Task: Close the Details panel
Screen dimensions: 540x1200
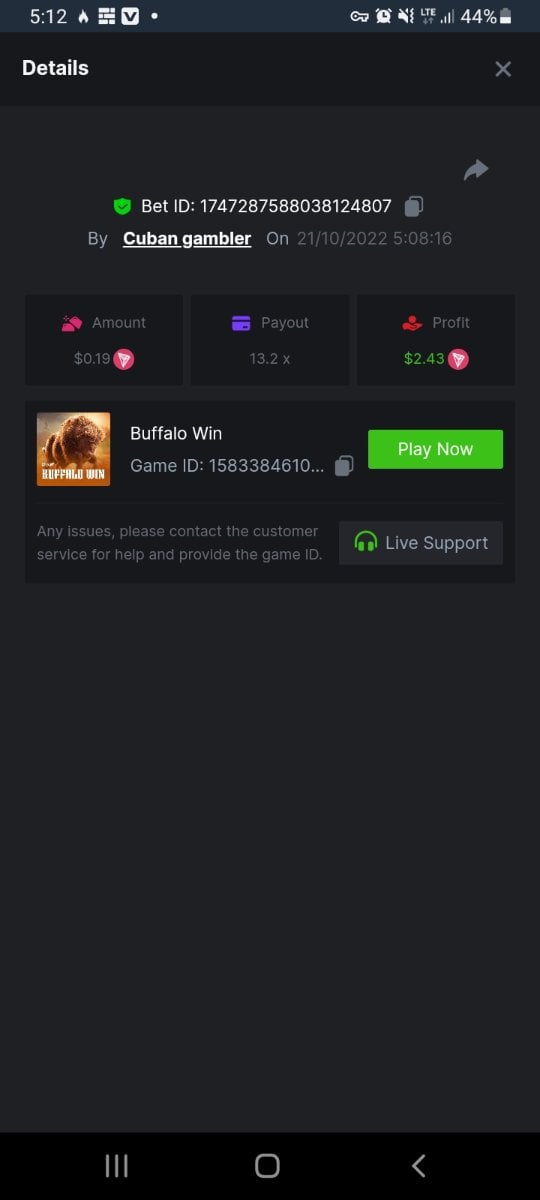Action: click(x=503, y=69)
